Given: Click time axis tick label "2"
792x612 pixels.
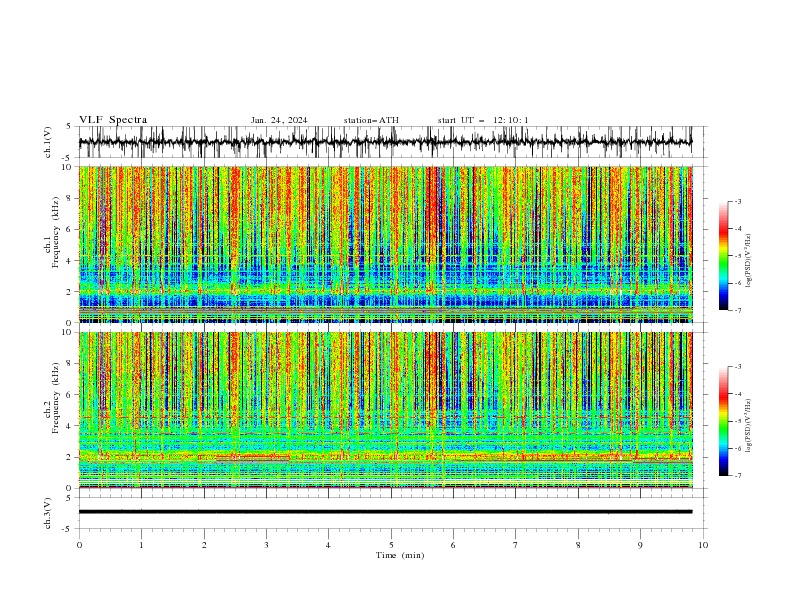Looking at the screenshot, I should click(204, 545).
